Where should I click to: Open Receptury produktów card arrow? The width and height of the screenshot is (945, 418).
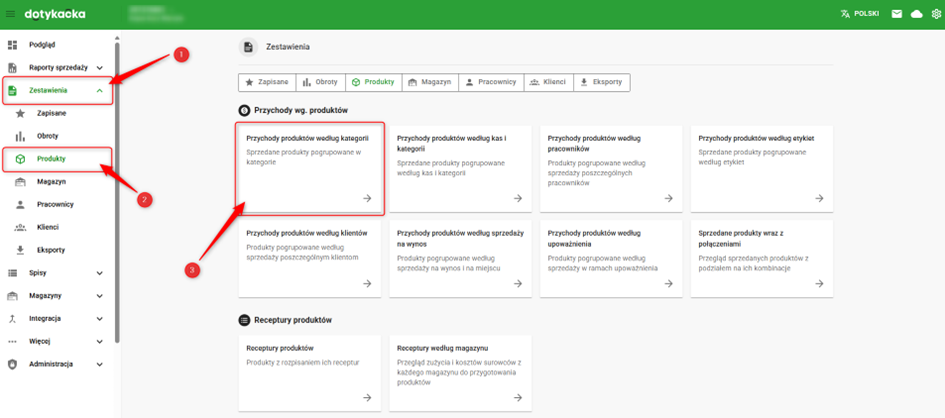367,398
